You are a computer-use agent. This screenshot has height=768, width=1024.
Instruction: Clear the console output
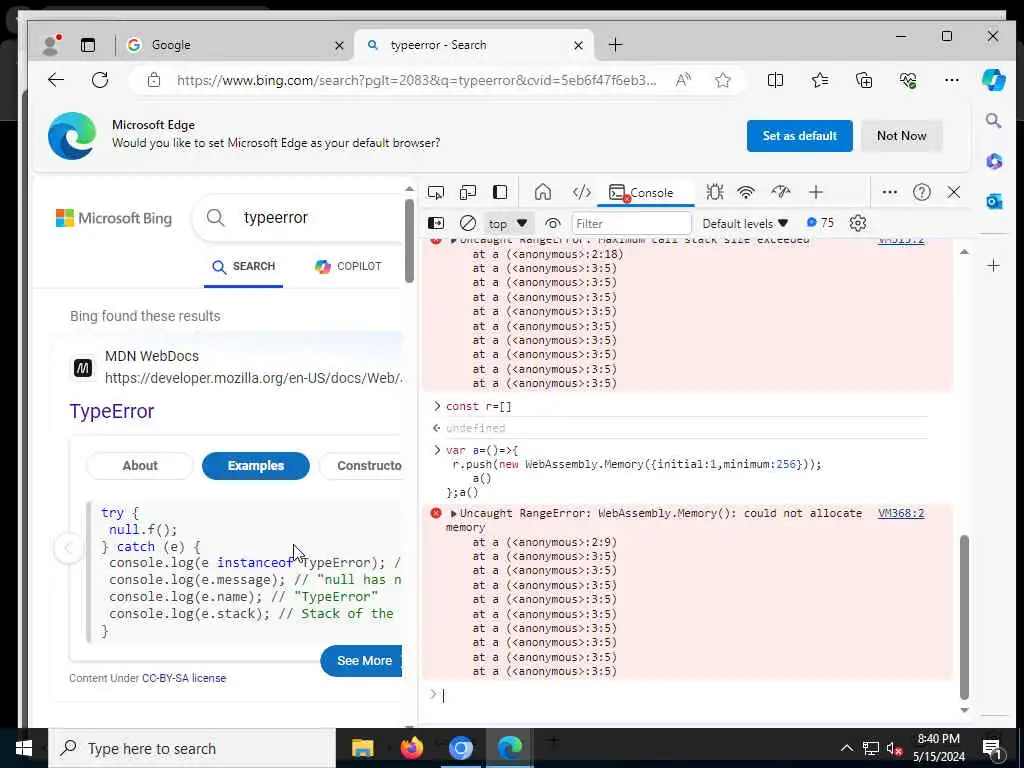point(468,223)
